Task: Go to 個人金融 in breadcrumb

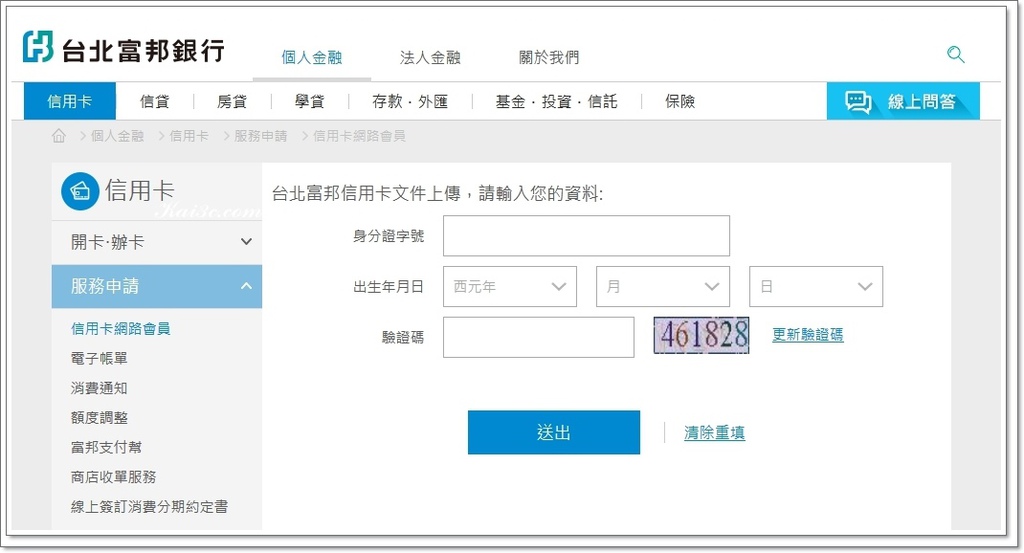Action: click(x=118, y=136)
